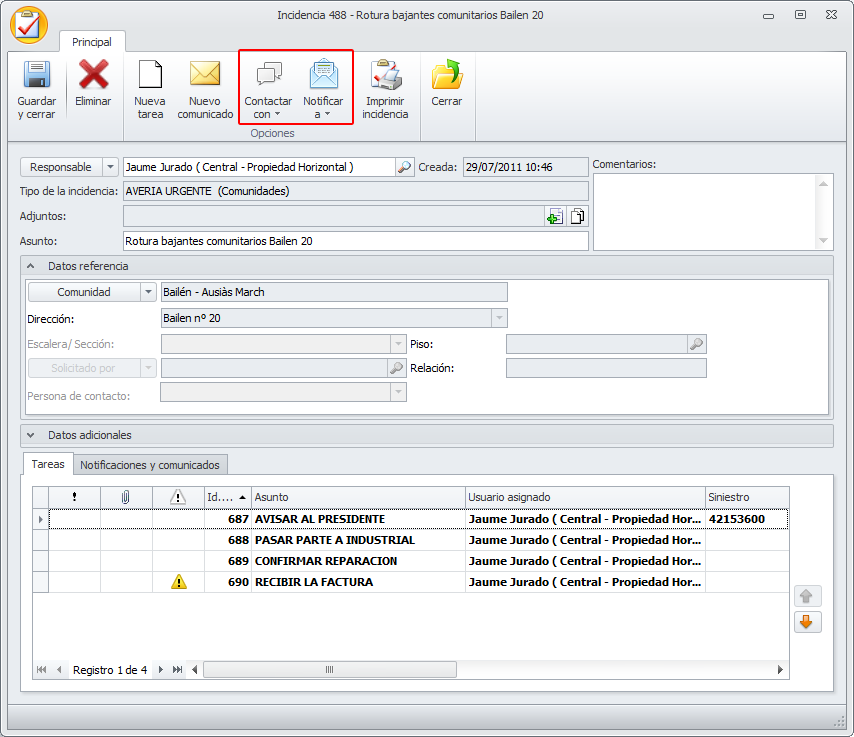The width and height of the screenshot is (854, 737).
Task: Go to next record in navigator
Action: 160,669
